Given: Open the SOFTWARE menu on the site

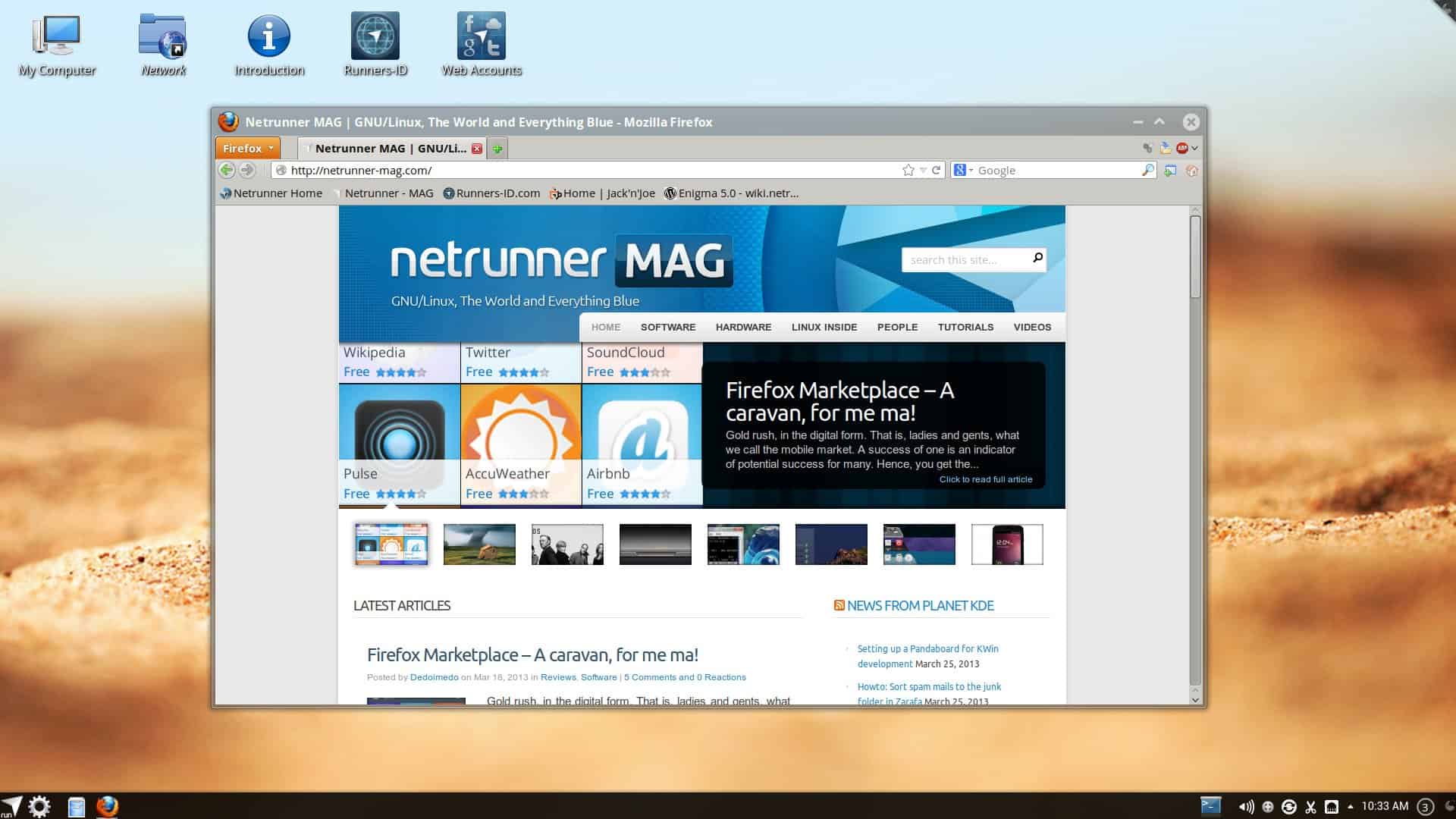Looking at the screenshot, I should [667, 328].
